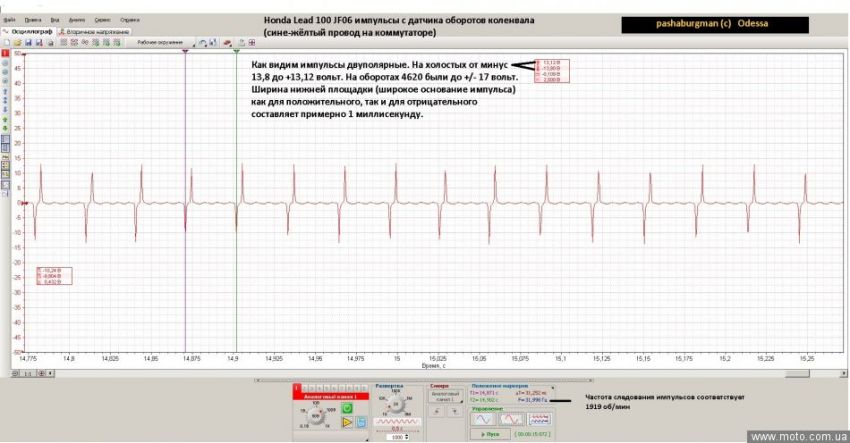Toggle the green channel enable checkmark button
The height and width of the screenshot is (443, 850).
347,408
